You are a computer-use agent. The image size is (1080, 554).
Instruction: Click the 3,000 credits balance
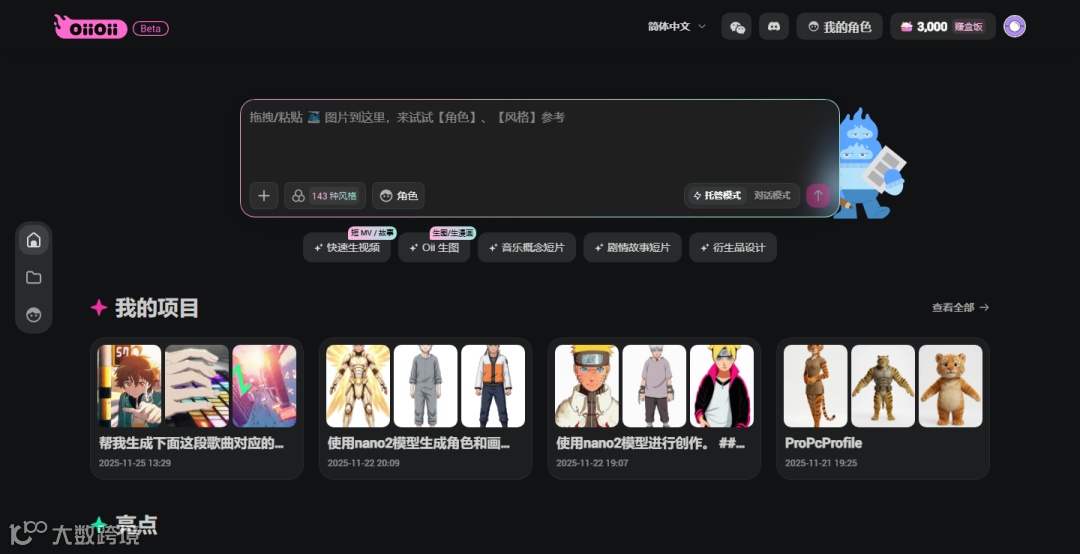[932, 27]
